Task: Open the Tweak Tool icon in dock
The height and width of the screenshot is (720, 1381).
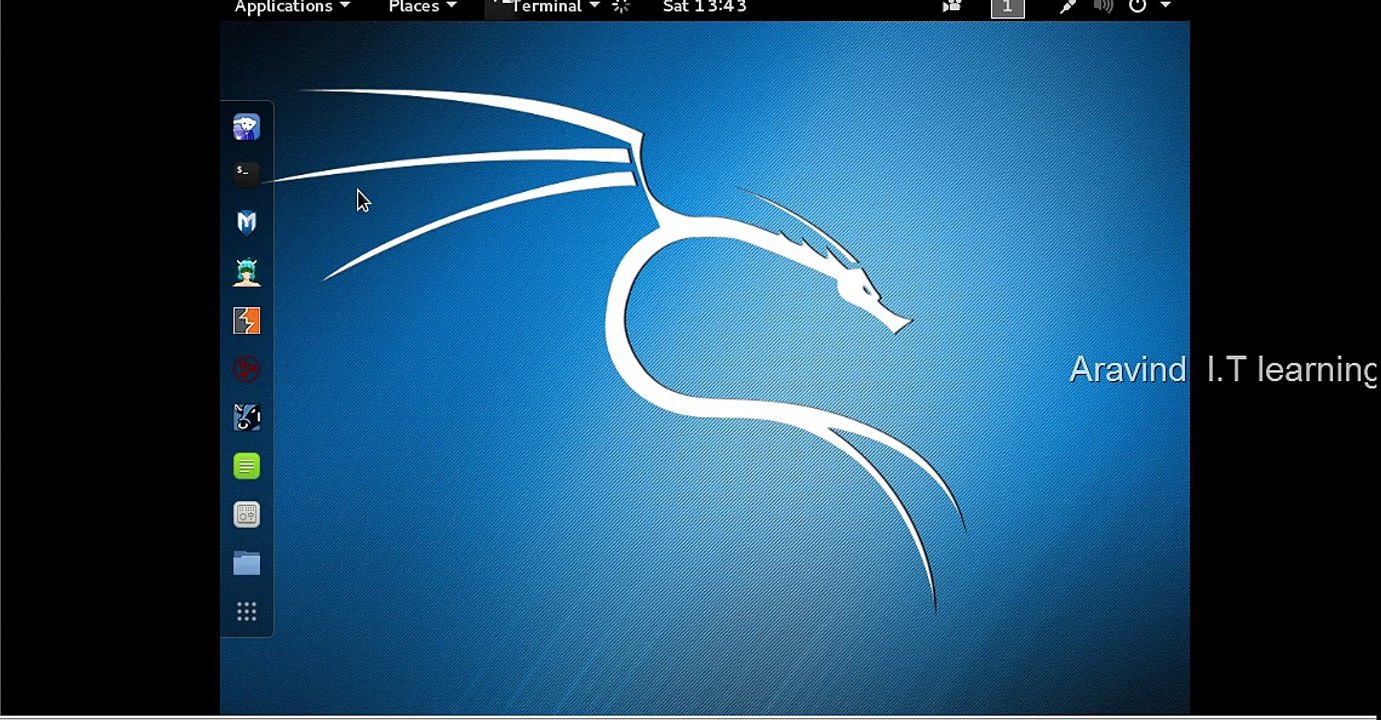Action: click(x=246, y=515)
